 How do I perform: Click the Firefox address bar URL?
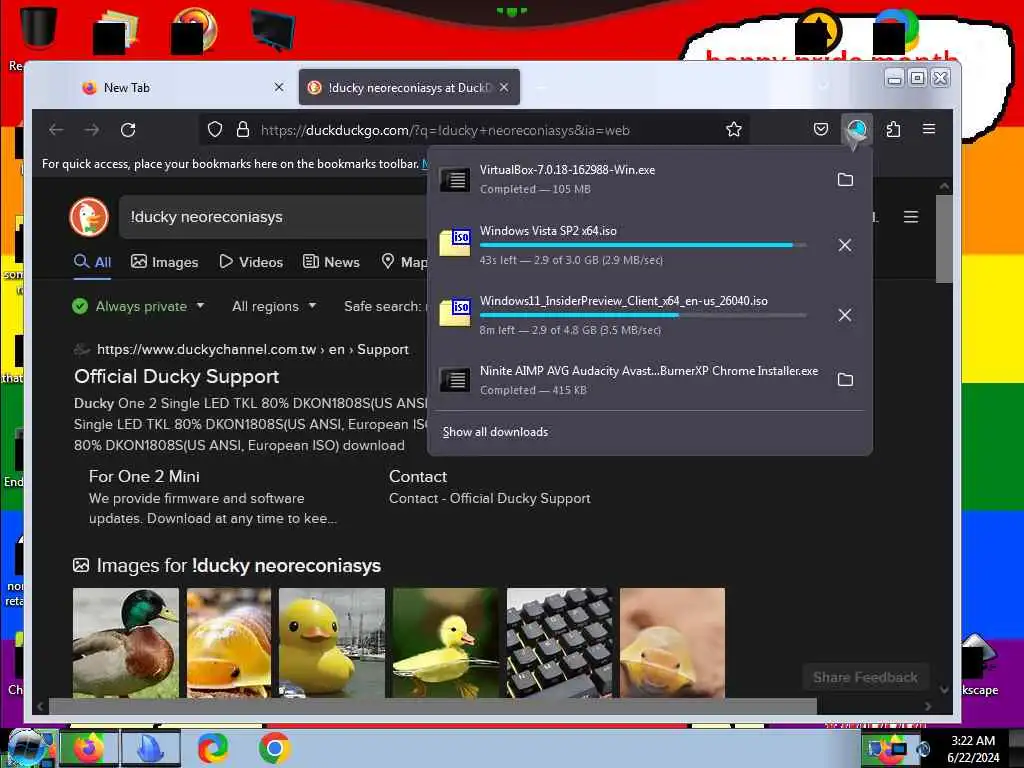pyautogui.click(x=445, y=130)
